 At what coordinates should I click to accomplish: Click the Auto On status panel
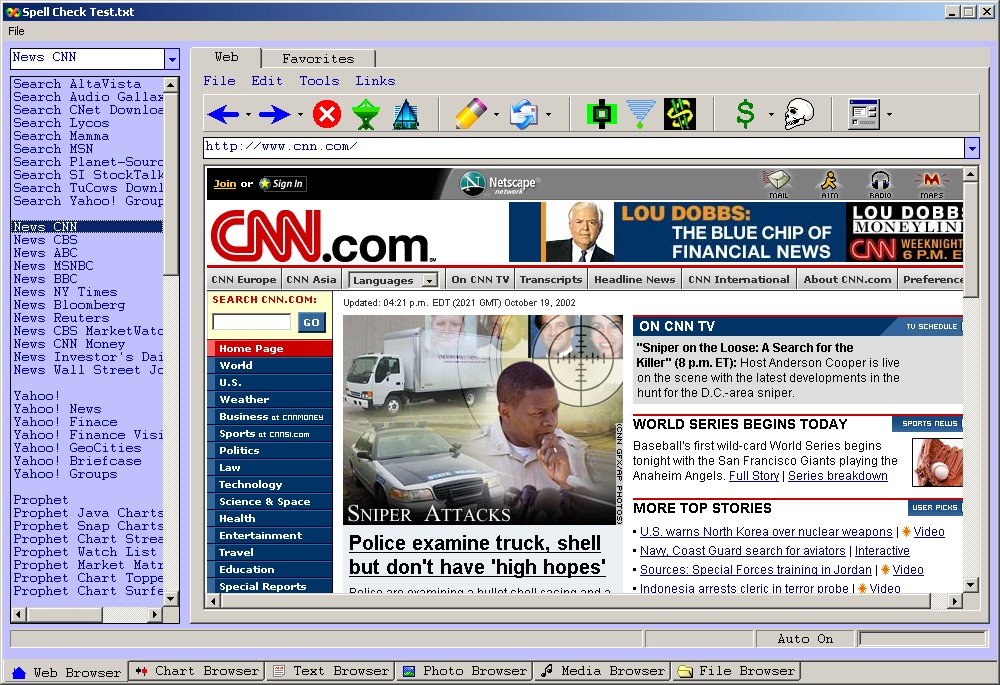coord(805,638)
